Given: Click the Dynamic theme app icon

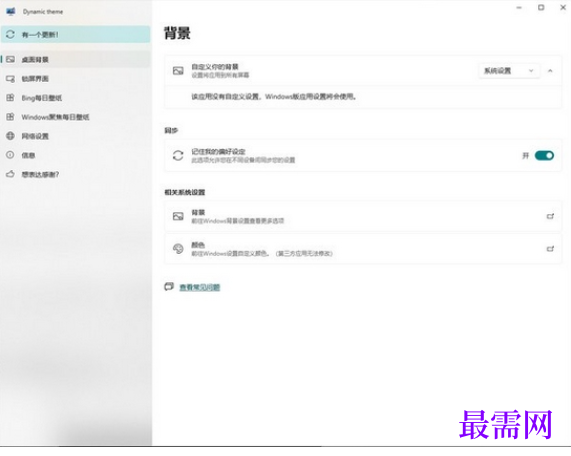Looking at the screenshot, I should click(11, 11).
